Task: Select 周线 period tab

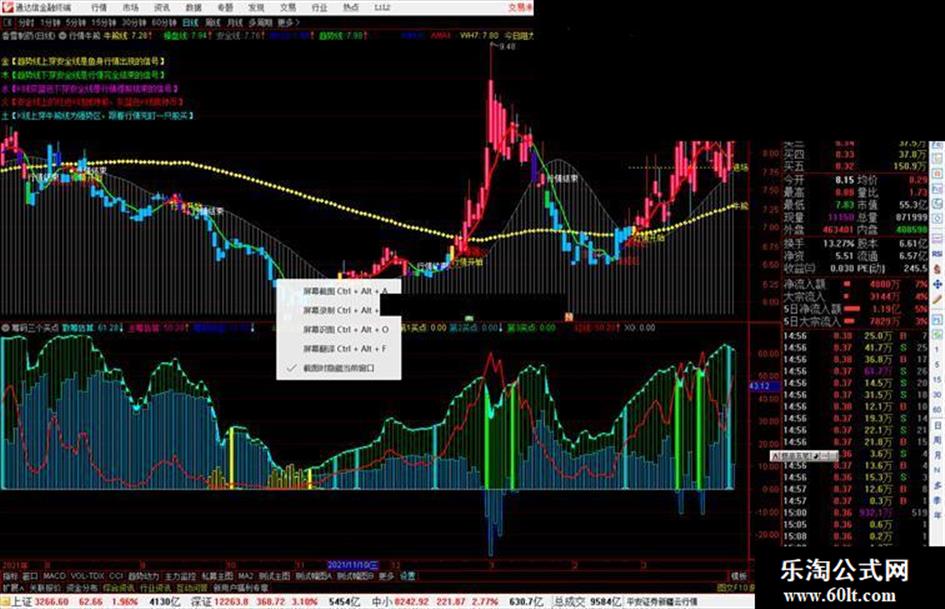Action: point(213,22)
